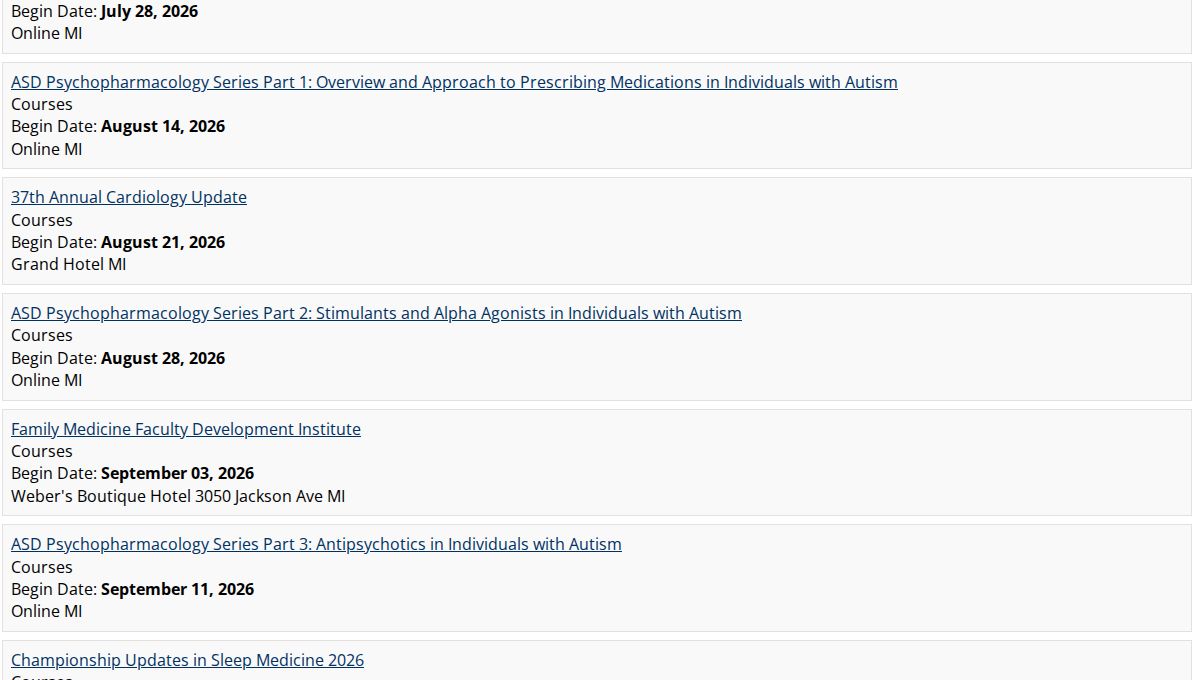The width and height of the screenshot is (1200, 680).
Task: Click Courses label under Family Medicine Faculty
Action: click(x=42, y=451)
